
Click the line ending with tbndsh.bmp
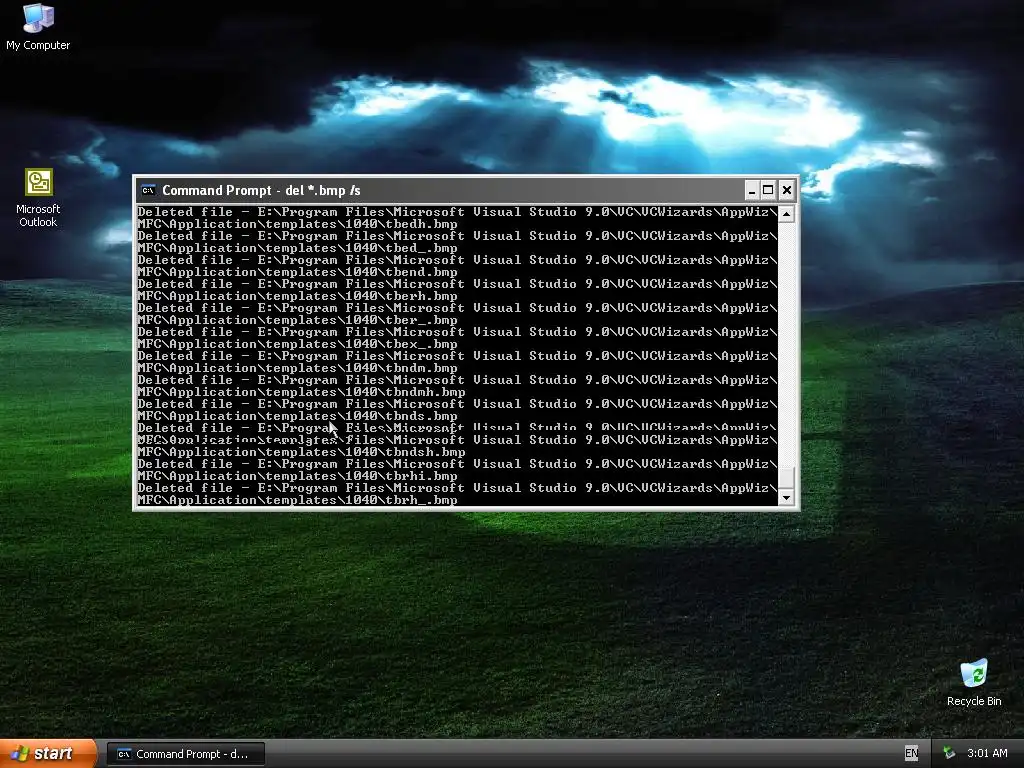click(301, 452)
